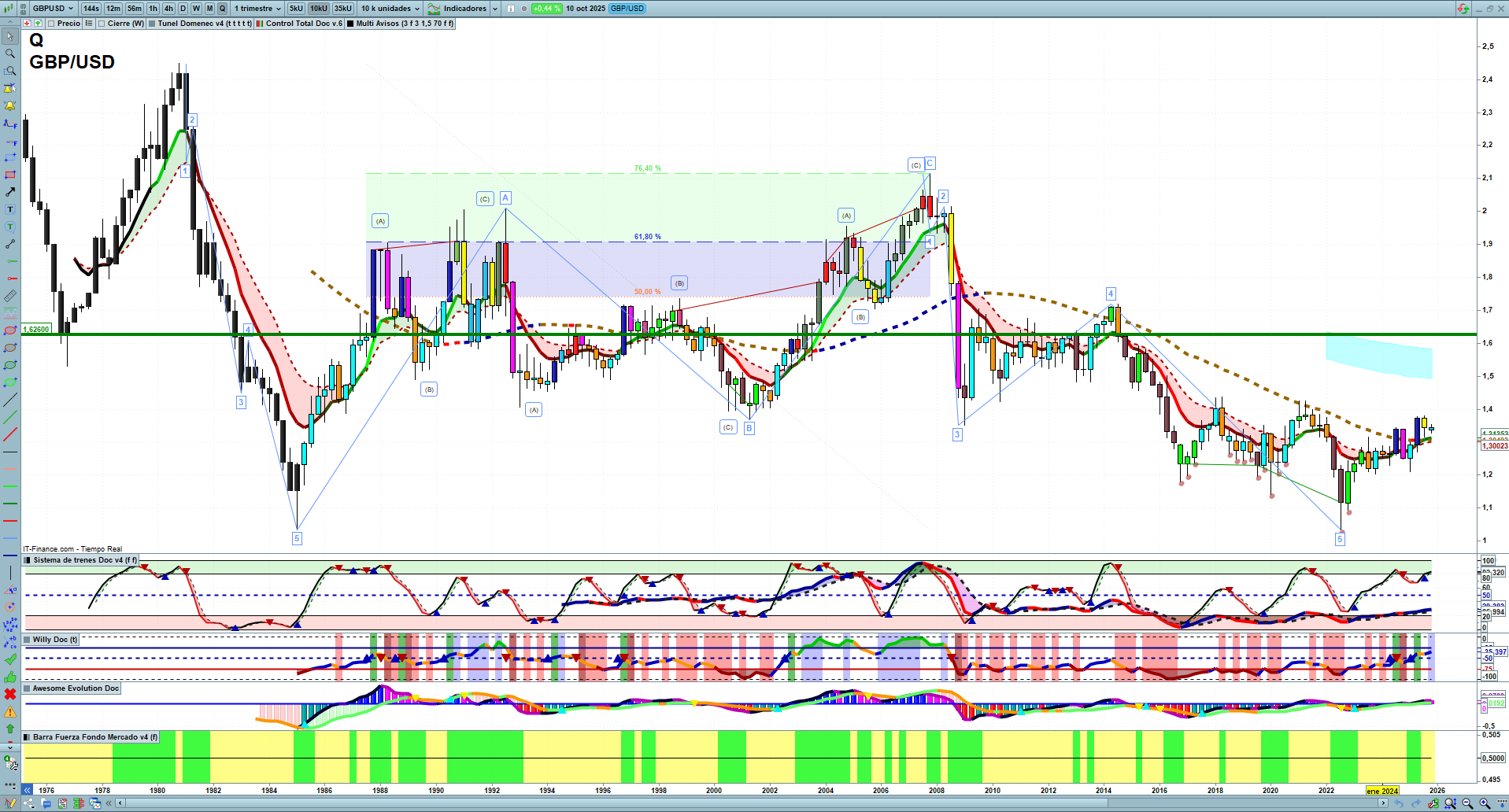This screenshot has width=1509, height=812.
Task: Expand the 1 trimestre period dropdown
Action: 257,9
